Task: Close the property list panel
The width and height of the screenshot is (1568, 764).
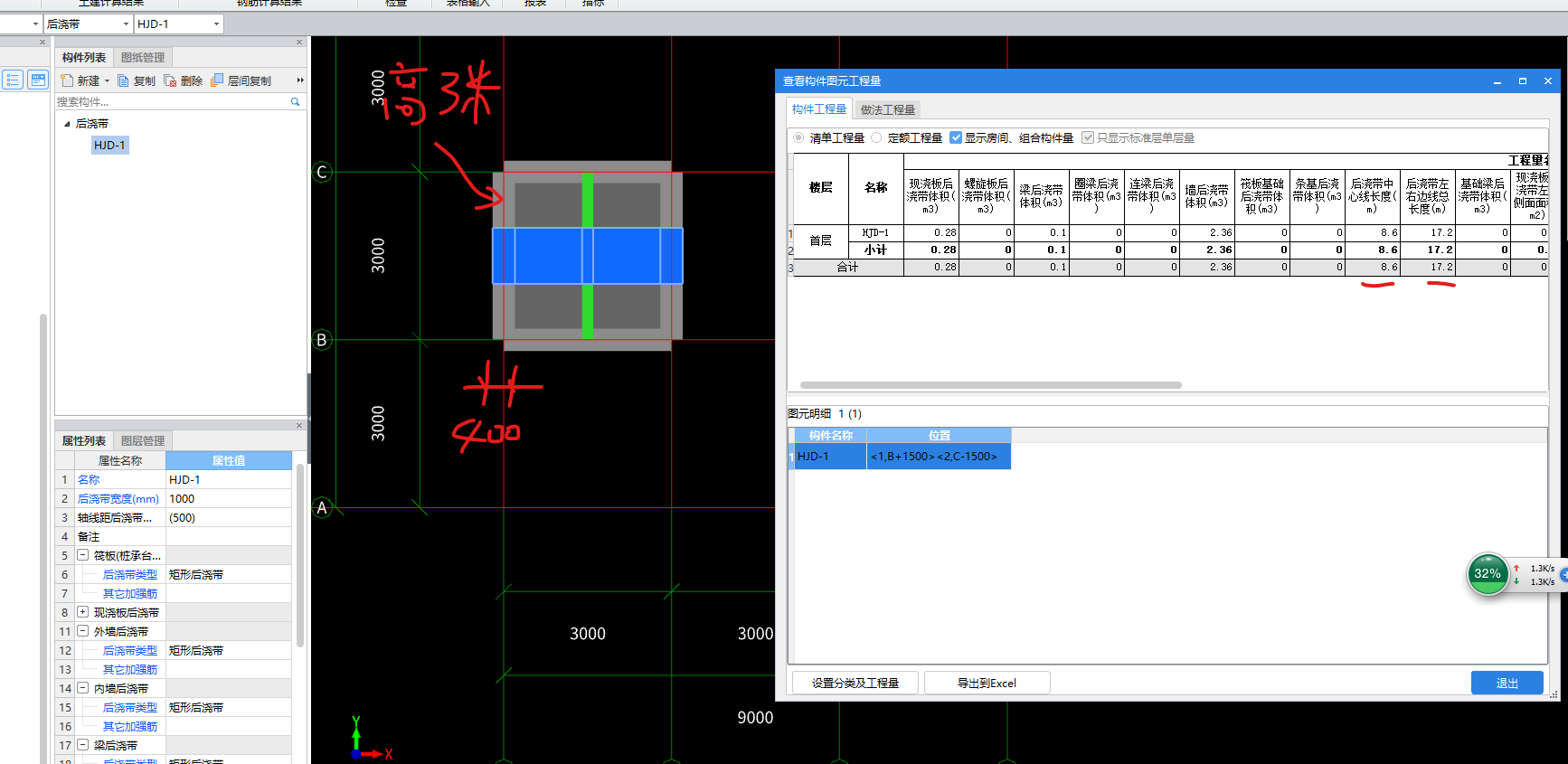Action: tap(299, 425)
